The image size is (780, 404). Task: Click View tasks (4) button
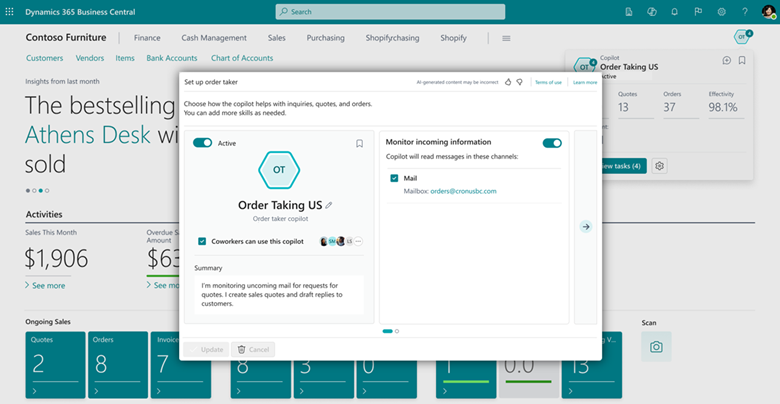[x=622, y=166]
